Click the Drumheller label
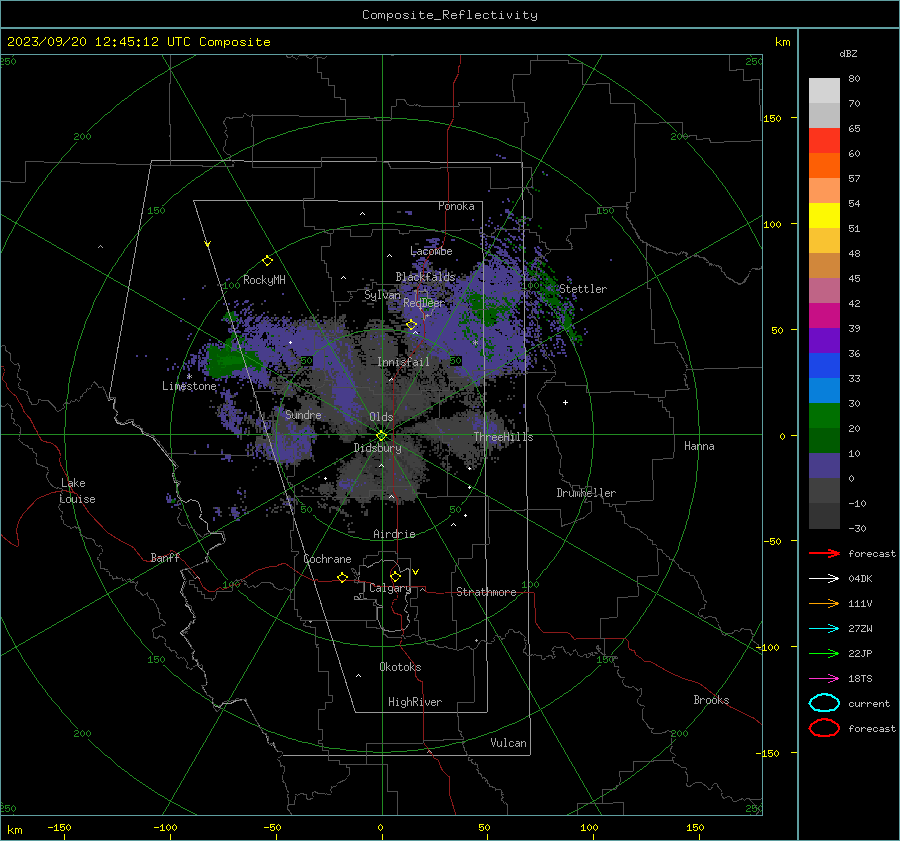900x841 pixels. click(586, 493)
